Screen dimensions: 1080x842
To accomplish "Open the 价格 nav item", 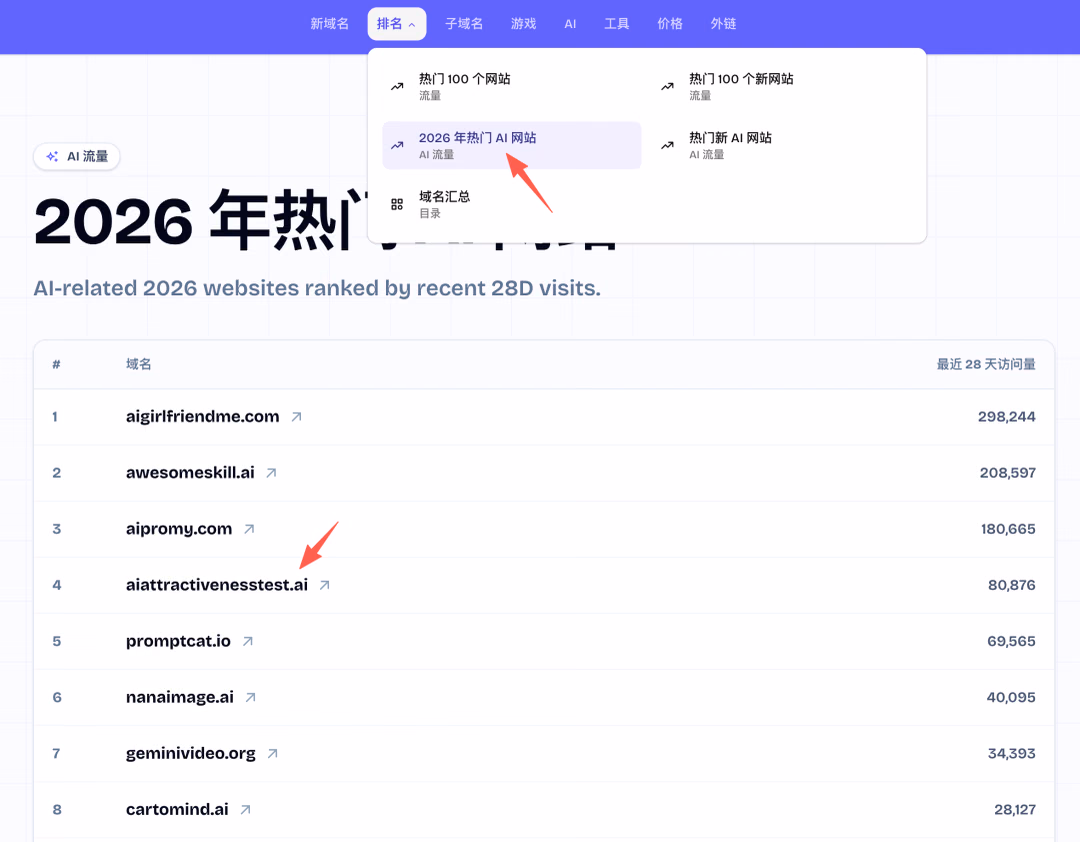I will [669, 24].
